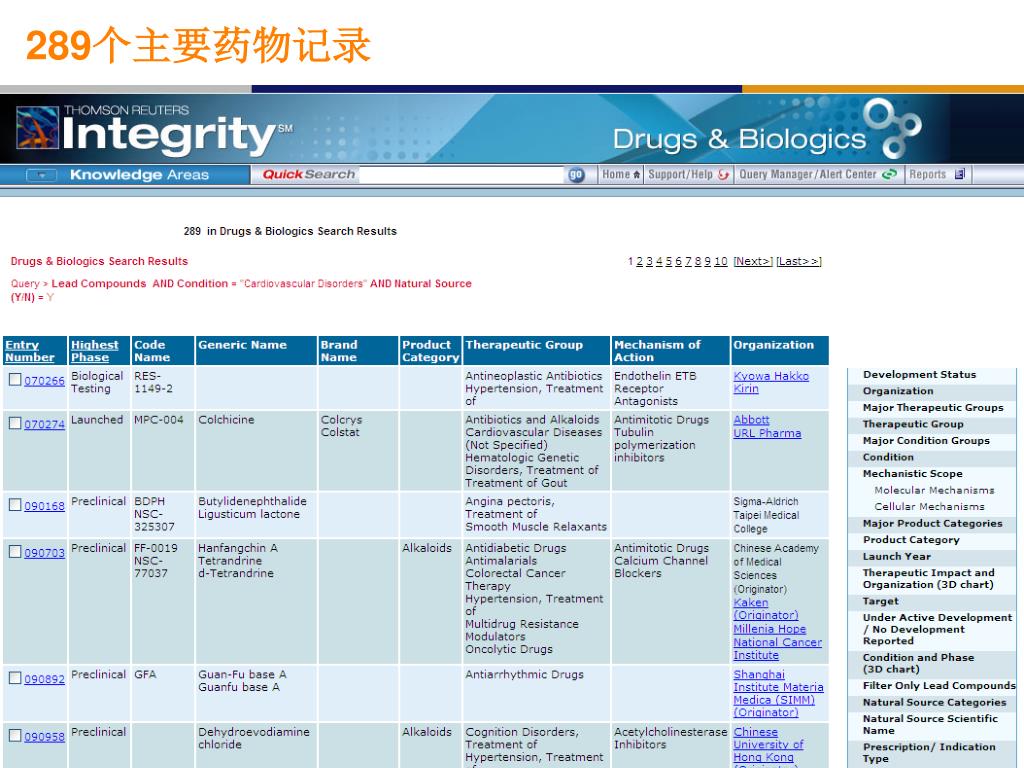
Task: Select Development Status in the sidebar
Action: pos(919,374)
